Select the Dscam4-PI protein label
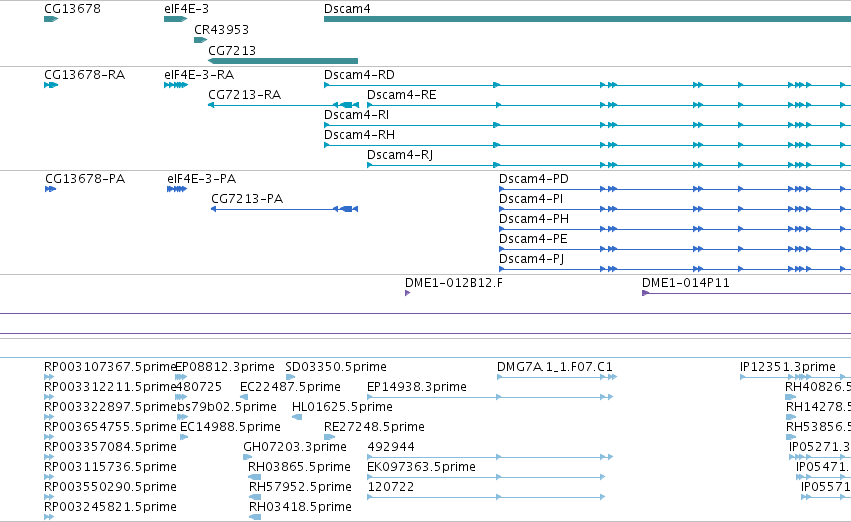Screen dimensions: 851x522 click(x=531, y=199)
